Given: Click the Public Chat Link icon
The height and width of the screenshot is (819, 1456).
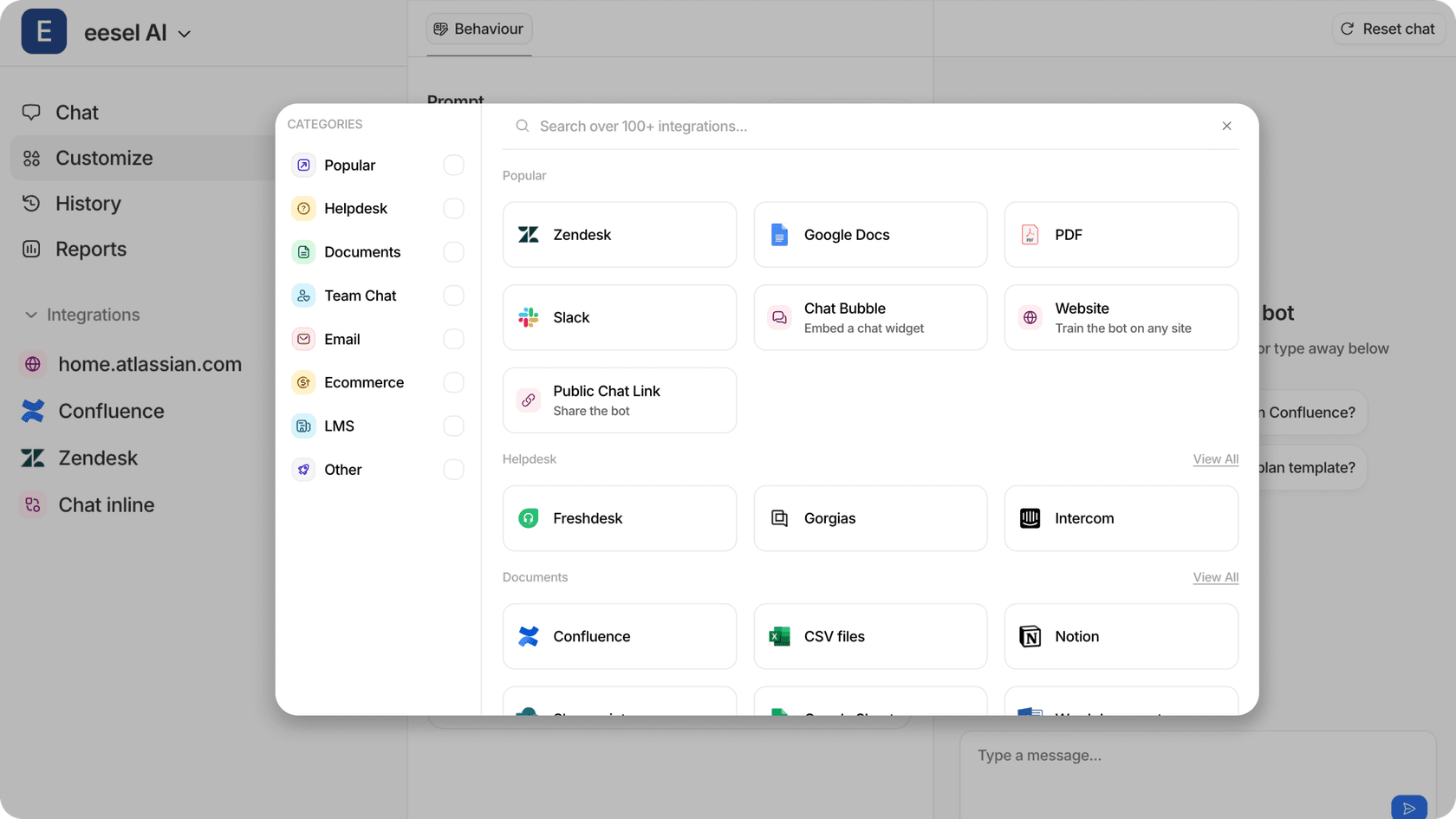Looking at the screenshot, I should pyautogui.click(x=529, y=400).
